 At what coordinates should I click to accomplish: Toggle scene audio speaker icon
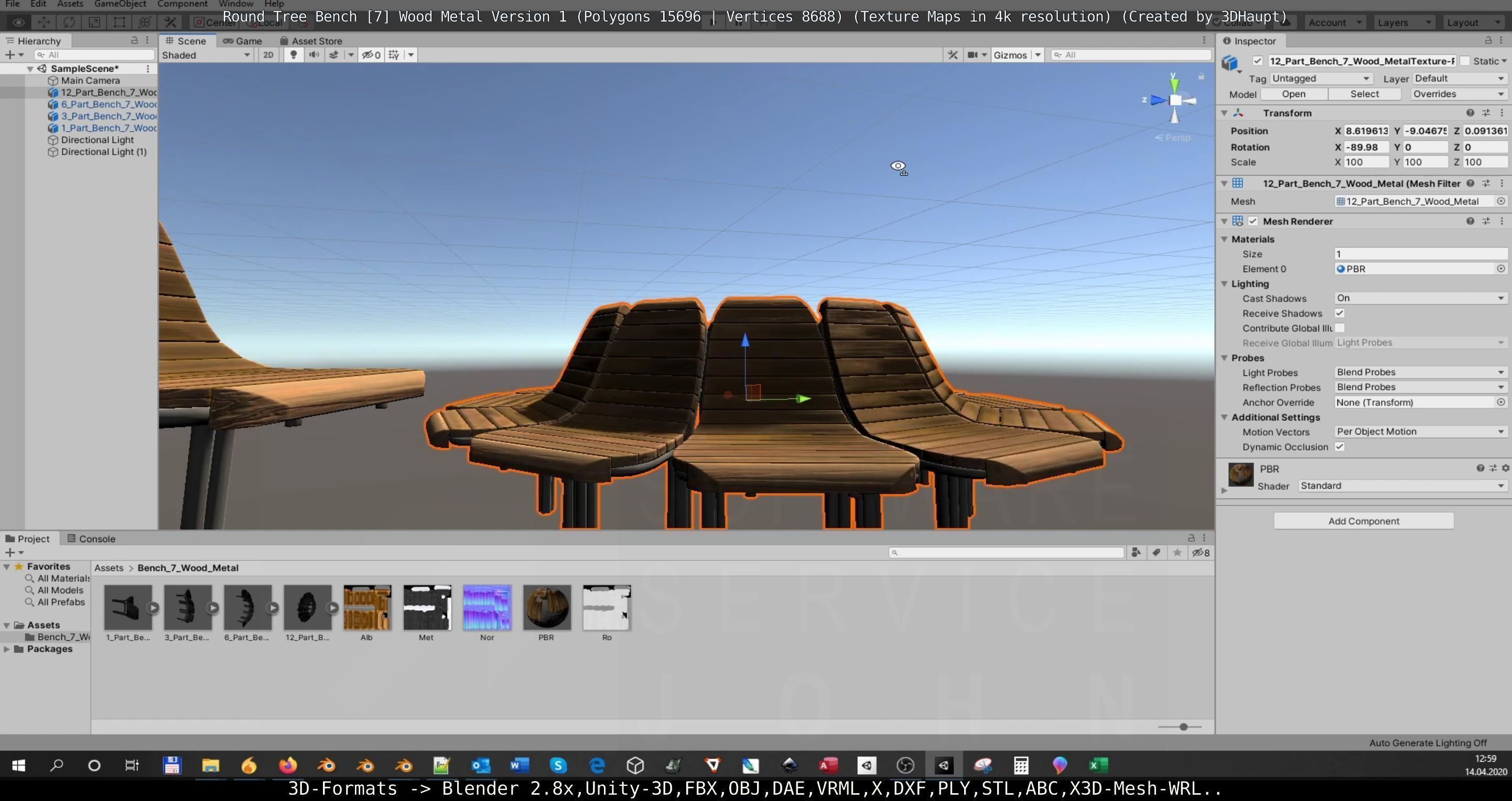[x=314, y=55]
